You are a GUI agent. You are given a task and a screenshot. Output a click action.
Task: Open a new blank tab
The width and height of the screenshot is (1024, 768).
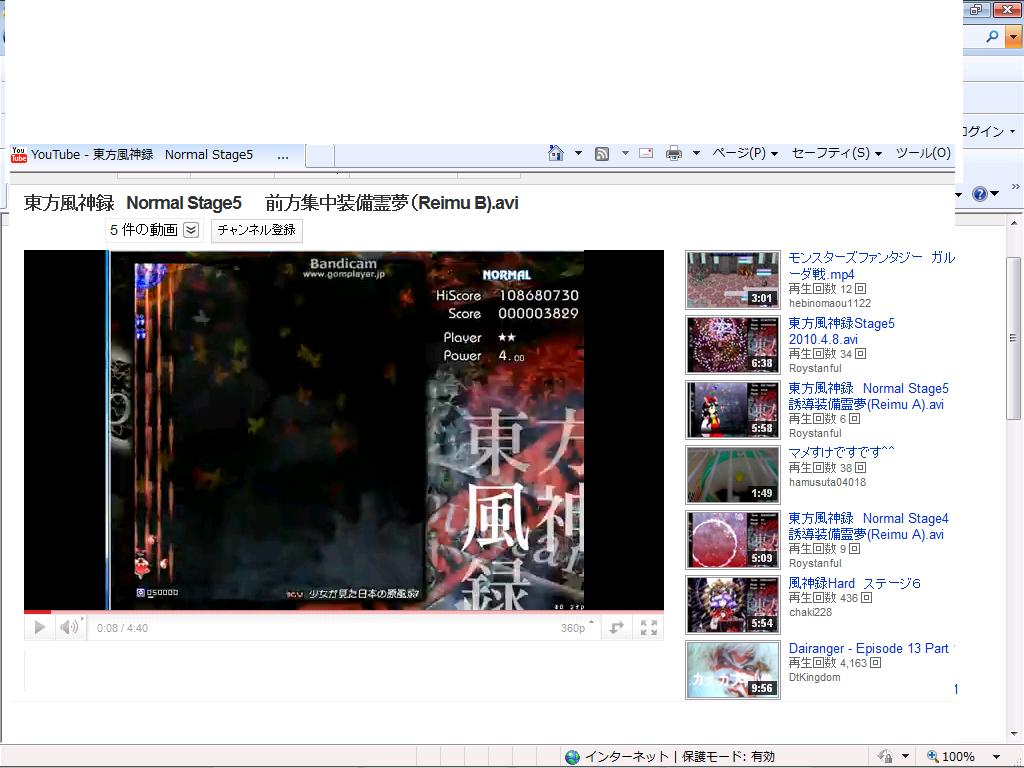pyautogui.click(x=320, y=156)
